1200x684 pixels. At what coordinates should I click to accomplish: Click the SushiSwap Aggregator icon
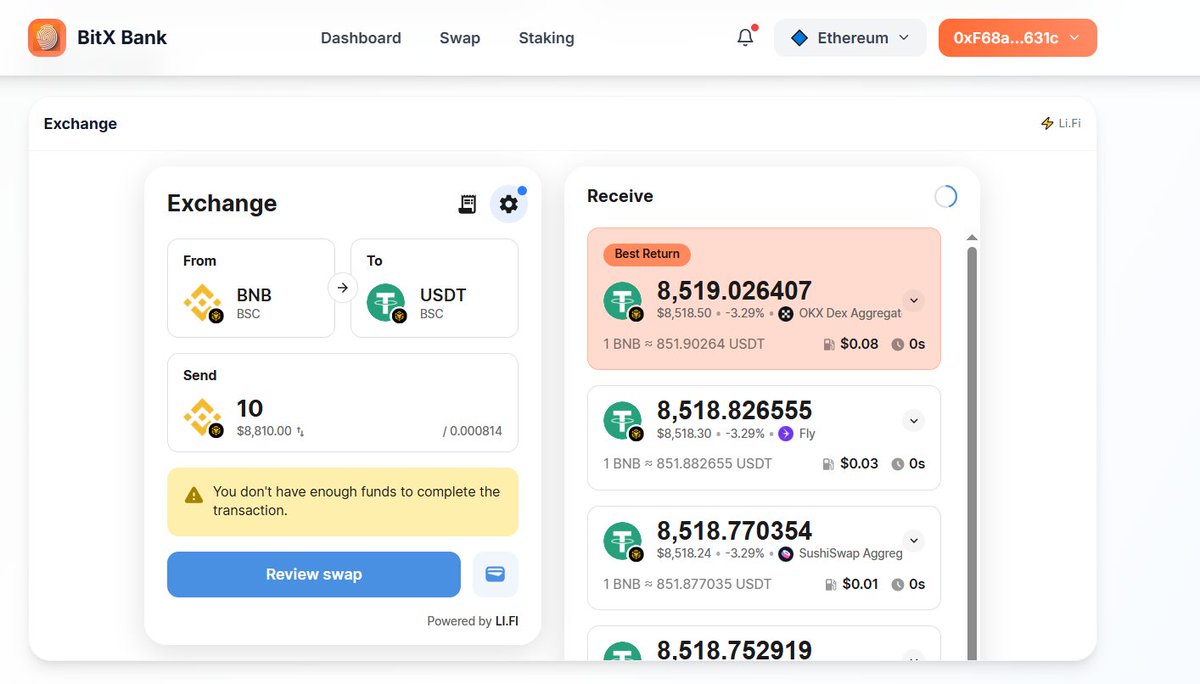[x=785, y=553]
